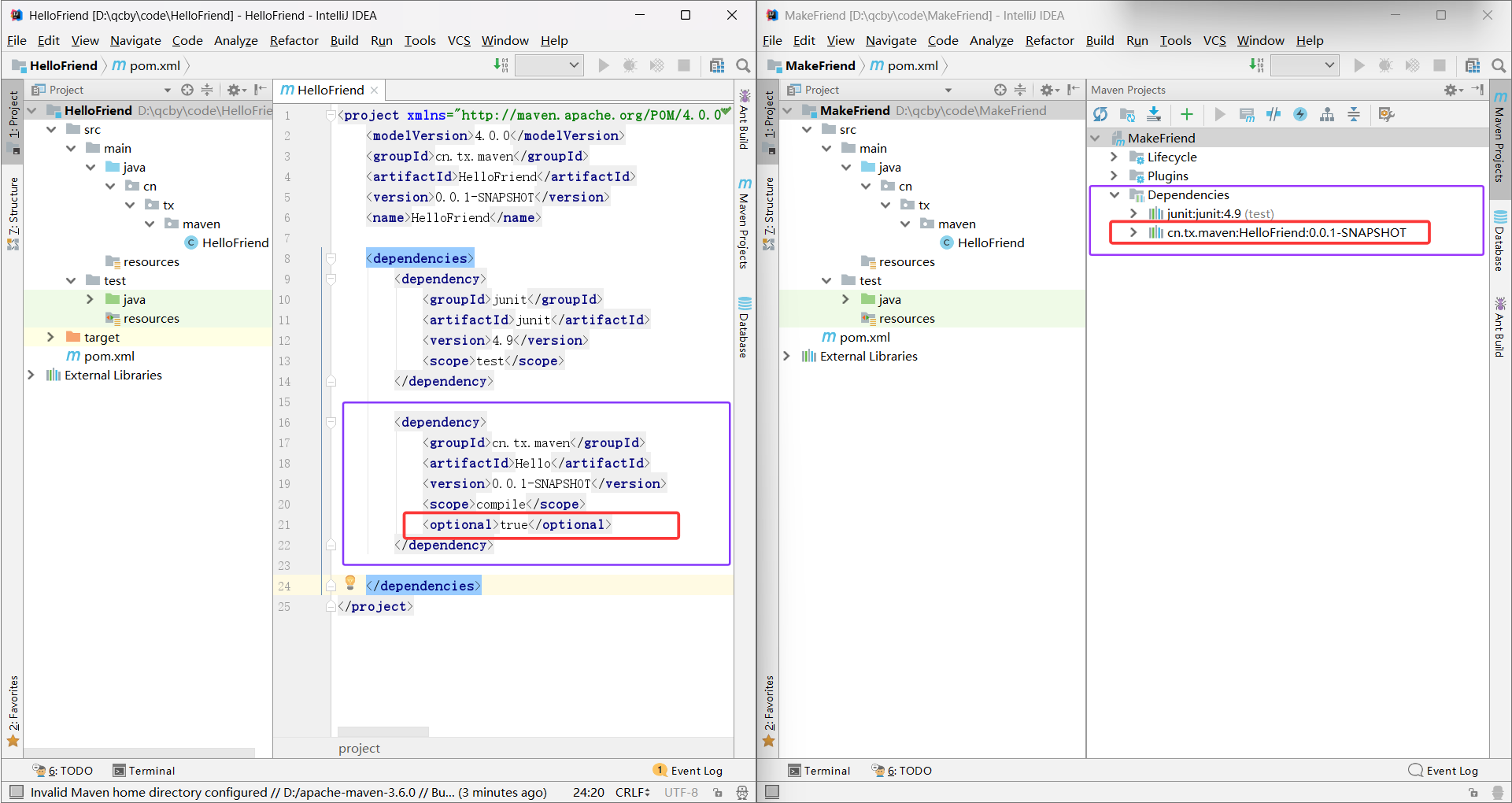Screen dimensions: 1512x803
Task: Show Maven dependencies diagram icon
Action: pyautogui.click(x=1327, y=115)
